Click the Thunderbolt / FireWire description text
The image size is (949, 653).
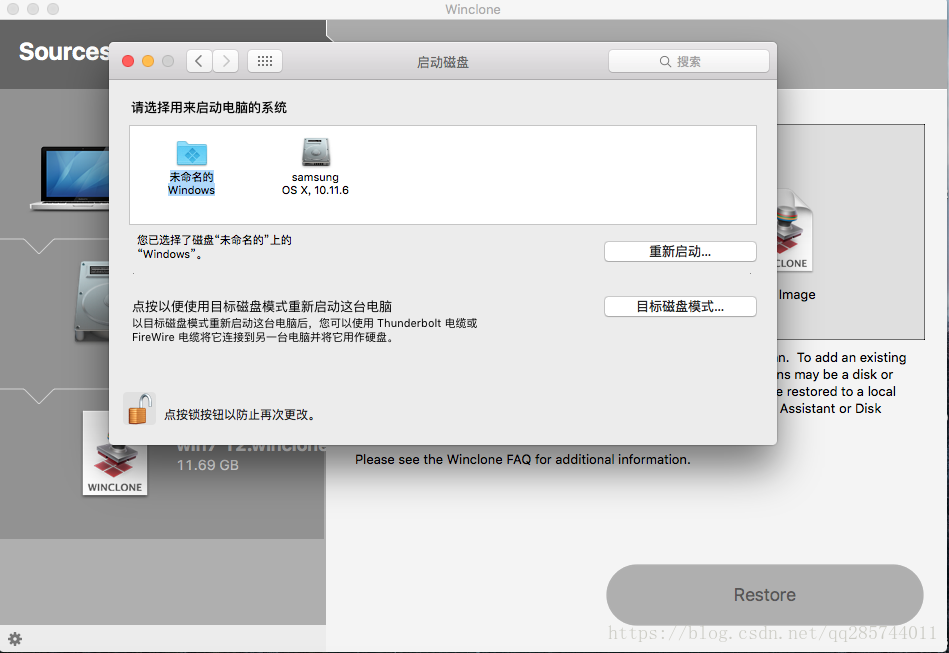pyautogui.click(x=304, y=330)
